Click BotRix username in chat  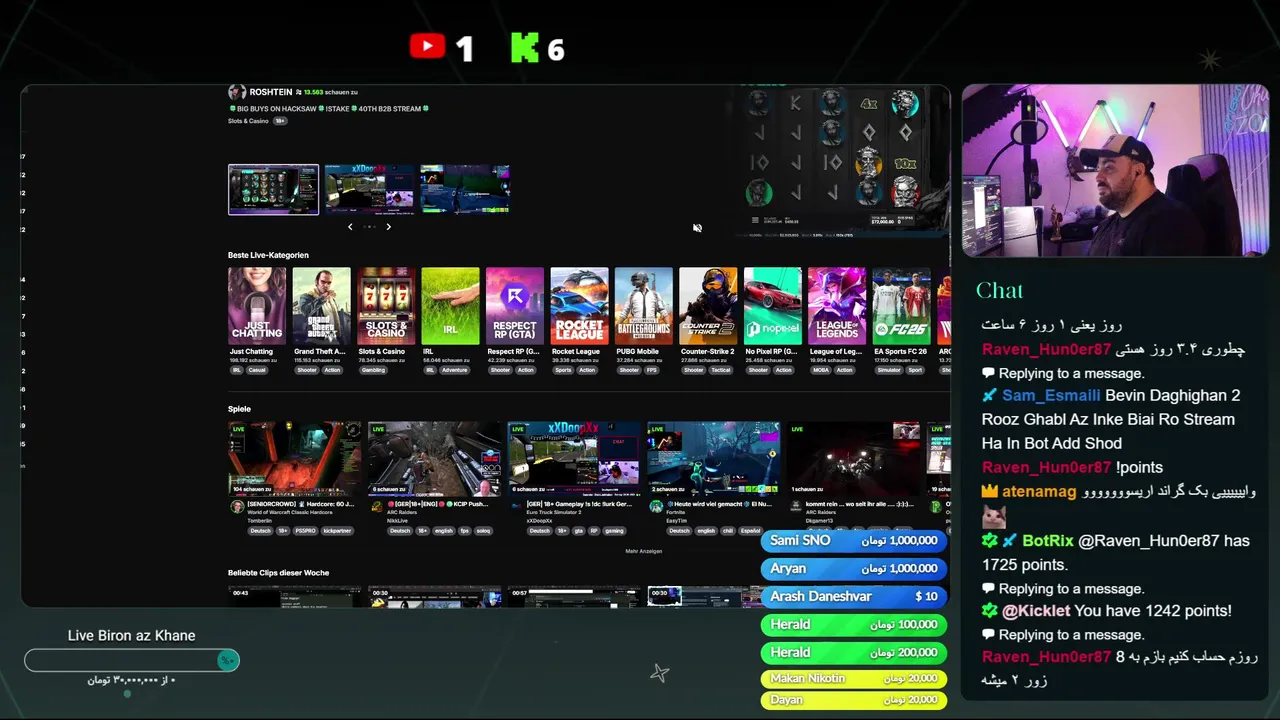[1047, 540]
